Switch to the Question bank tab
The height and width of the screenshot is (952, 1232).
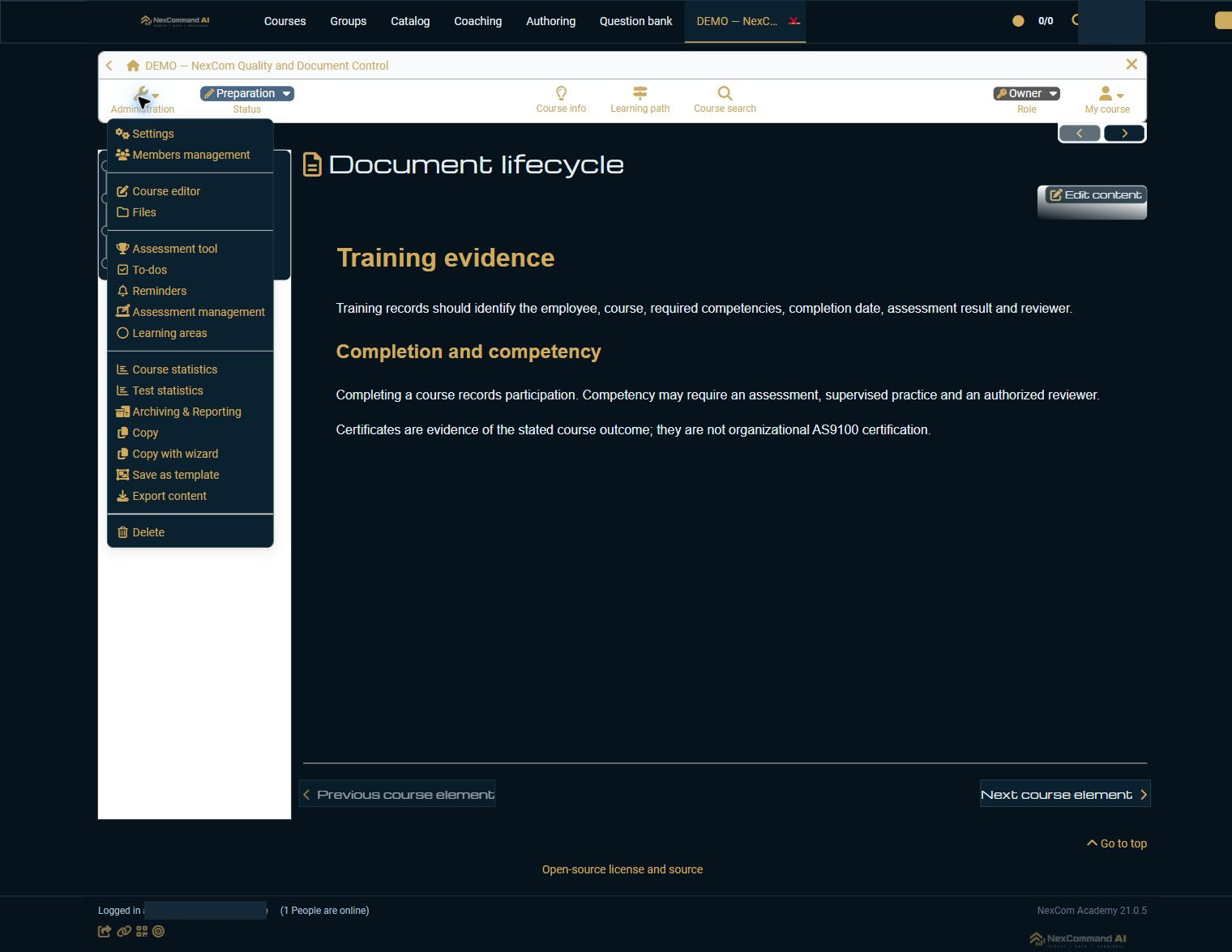click(x=635, y=21)
